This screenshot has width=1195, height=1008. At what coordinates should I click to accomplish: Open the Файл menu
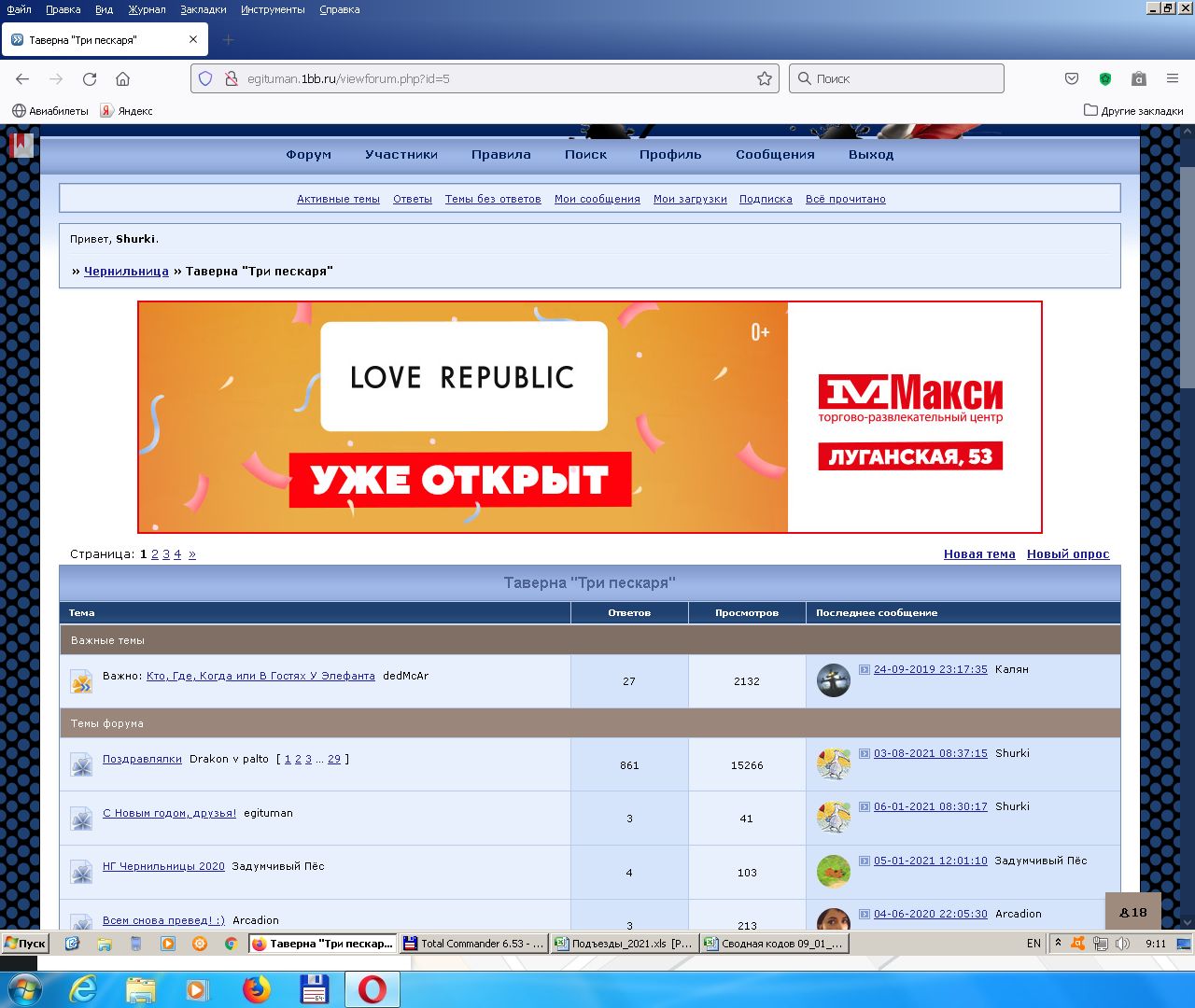(19, 9)
